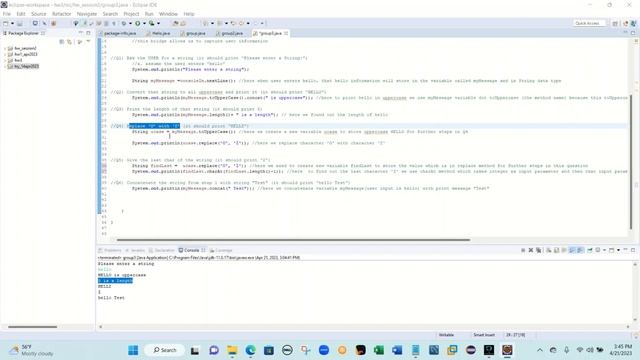The height and width of the screenshot is (360, 640).
Task: Click Terminate icon in Console toolbar
Action: coord(523,250)
